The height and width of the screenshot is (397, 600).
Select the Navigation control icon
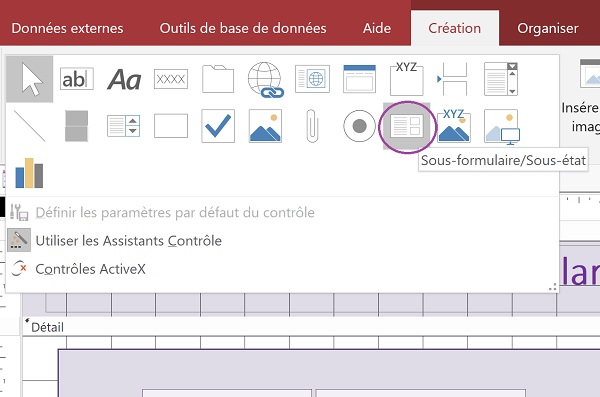tap(360, 79)
